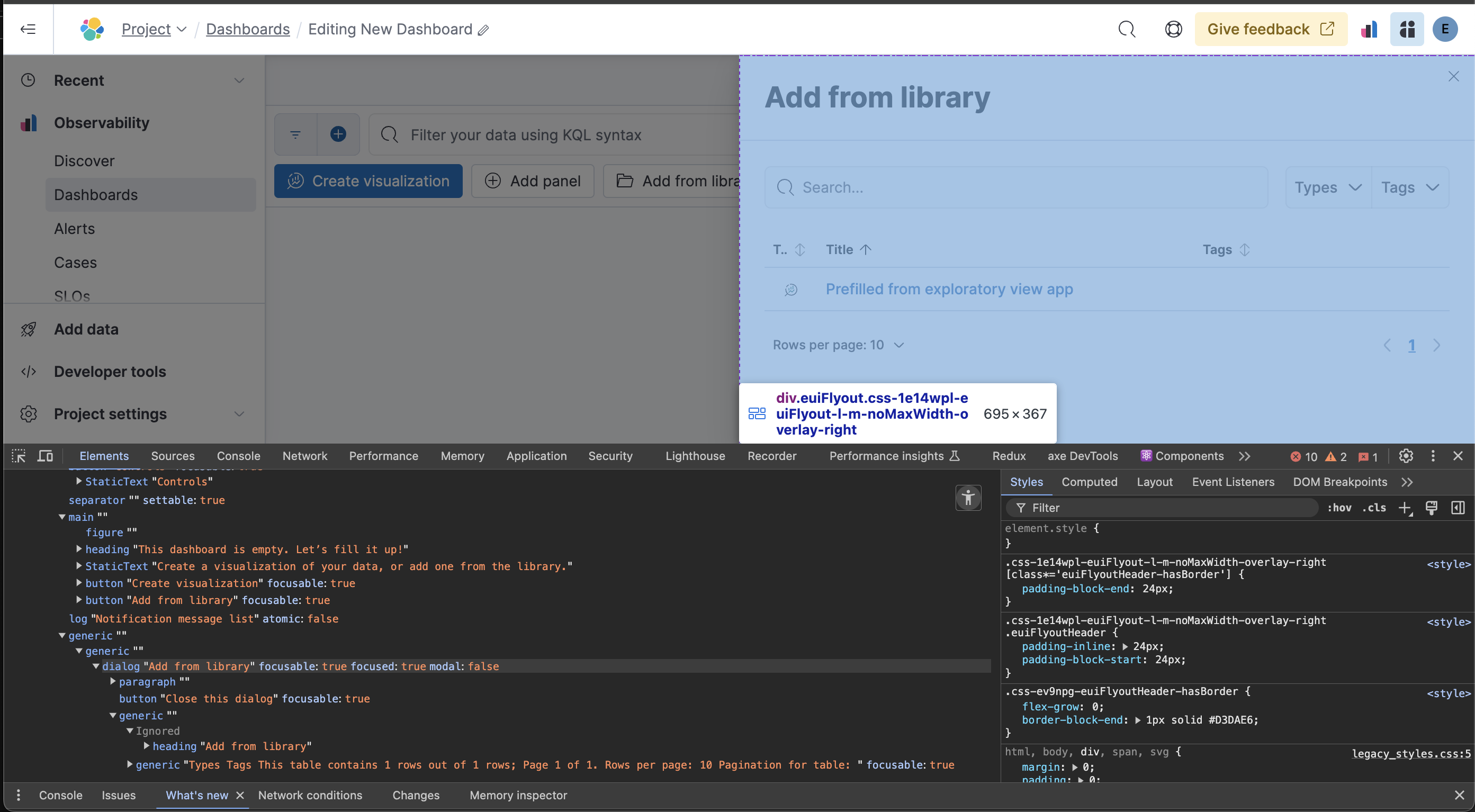Click the Give feedback button
Screen dimensions: 1475x812
(1271, 29)
